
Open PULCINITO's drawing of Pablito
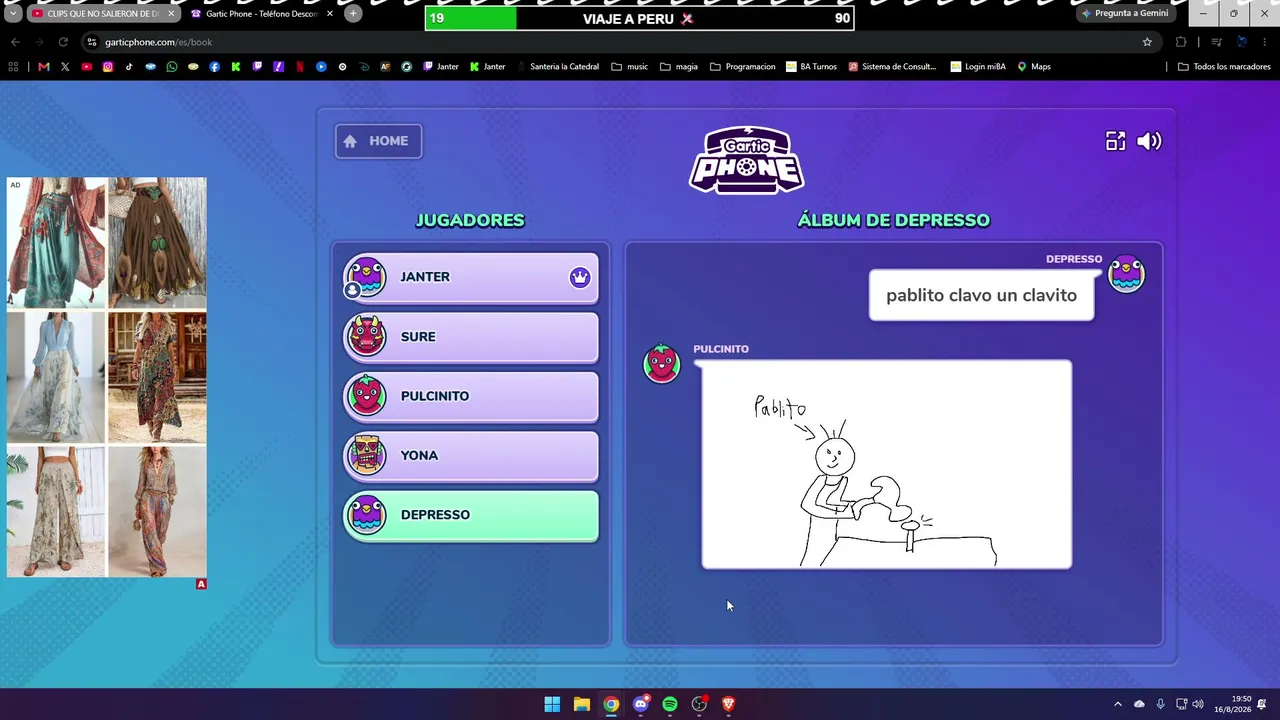pos(886,465)
